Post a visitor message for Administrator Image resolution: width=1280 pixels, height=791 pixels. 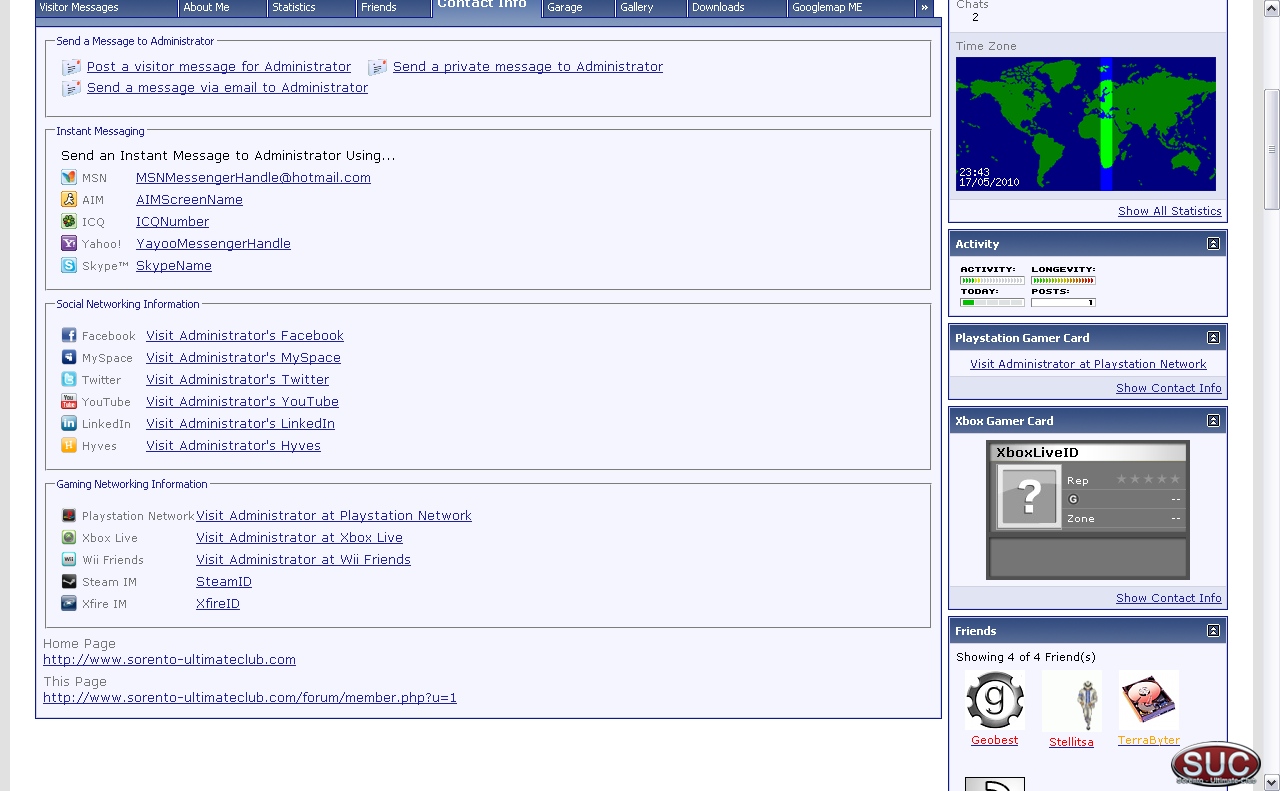point(219,67)
